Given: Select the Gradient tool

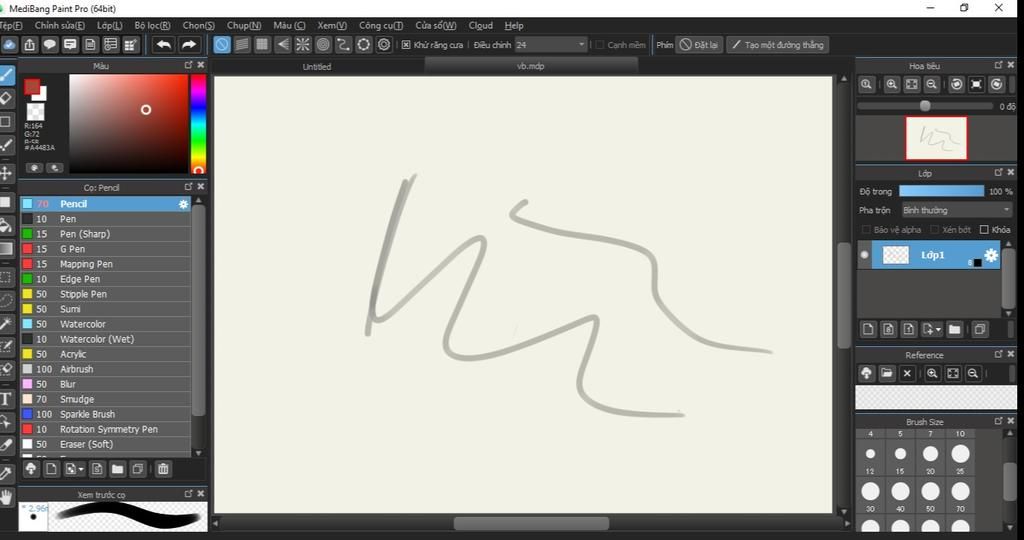Looking at the screenshot, I should click(7, 248).
